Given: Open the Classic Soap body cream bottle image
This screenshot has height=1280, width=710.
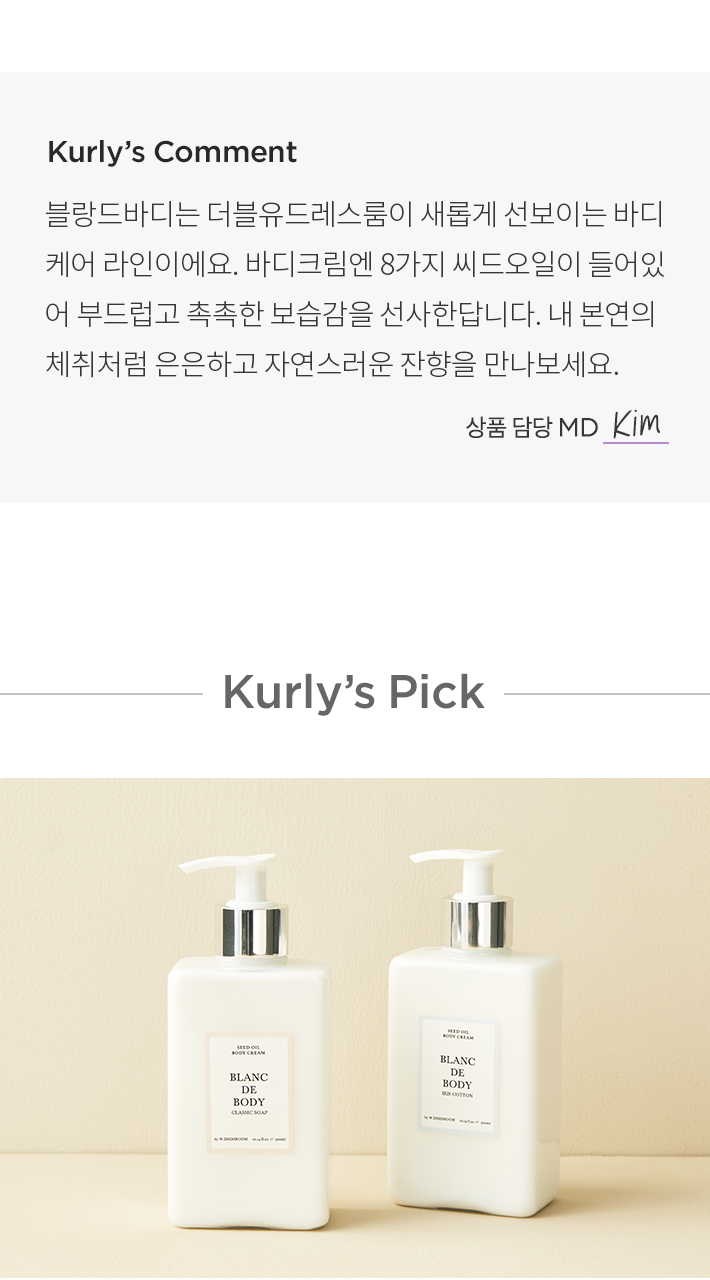Looking at the screenshot, I should point(249,1040).
